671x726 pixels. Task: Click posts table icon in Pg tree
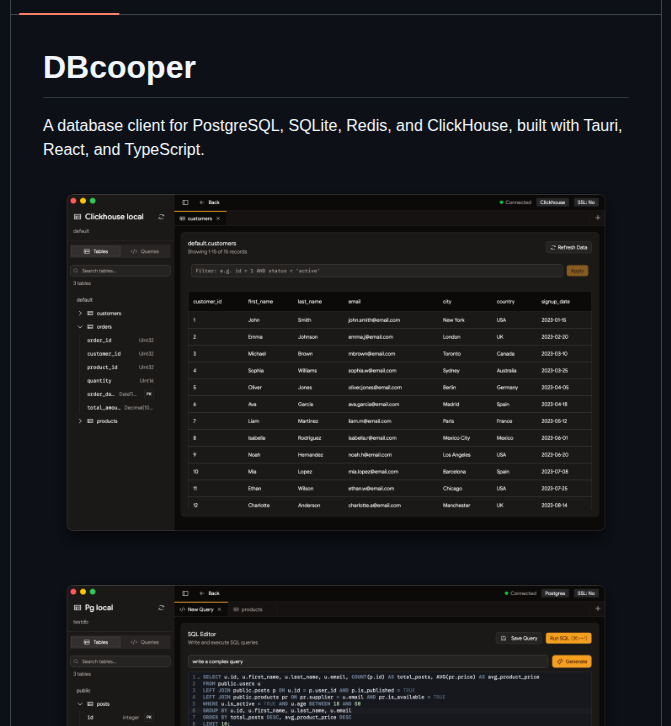tap(90, 704)
